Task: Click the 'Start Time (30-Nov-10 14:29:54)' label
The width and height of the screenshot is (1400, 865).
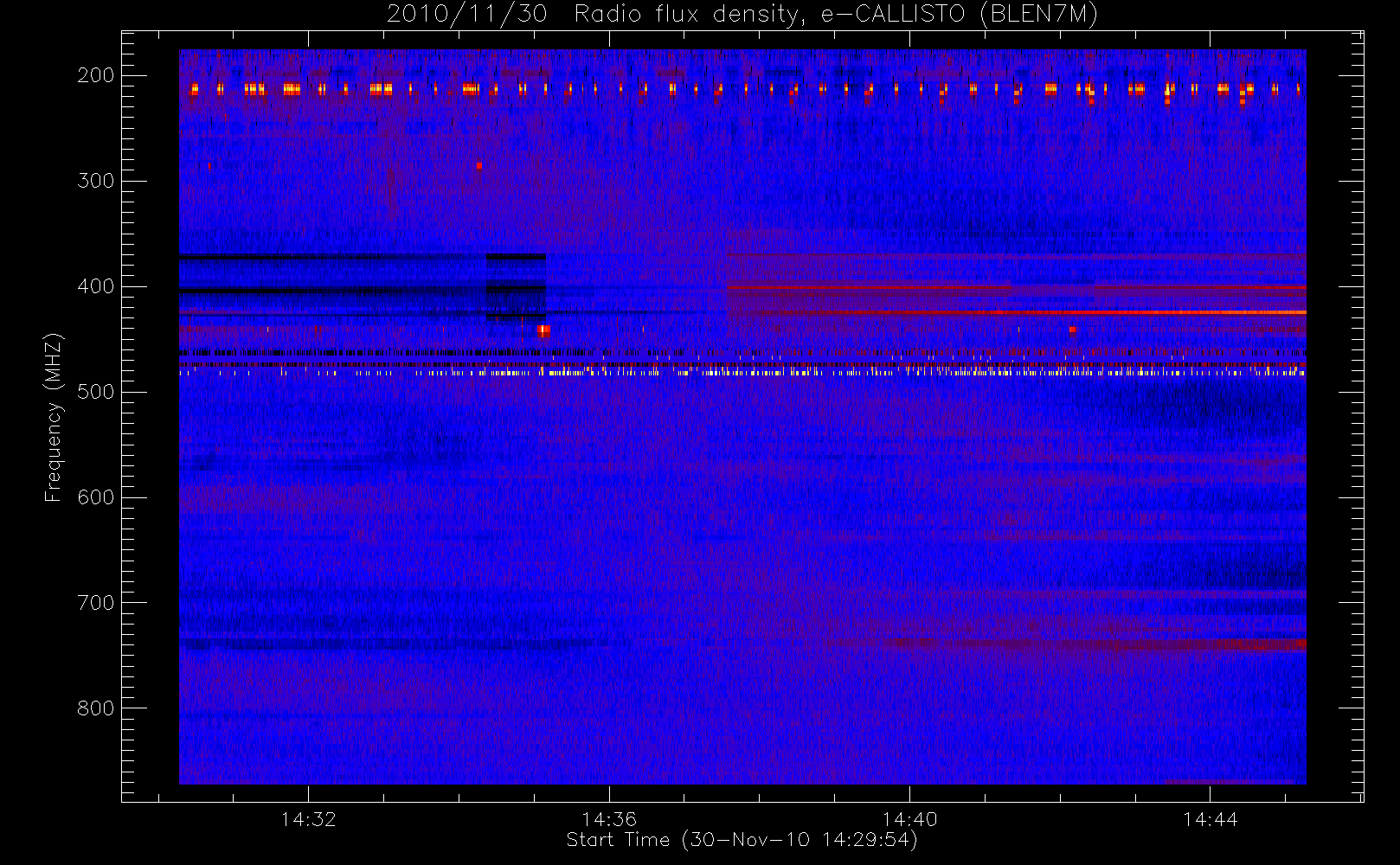Action: click(x=742, y=840)
